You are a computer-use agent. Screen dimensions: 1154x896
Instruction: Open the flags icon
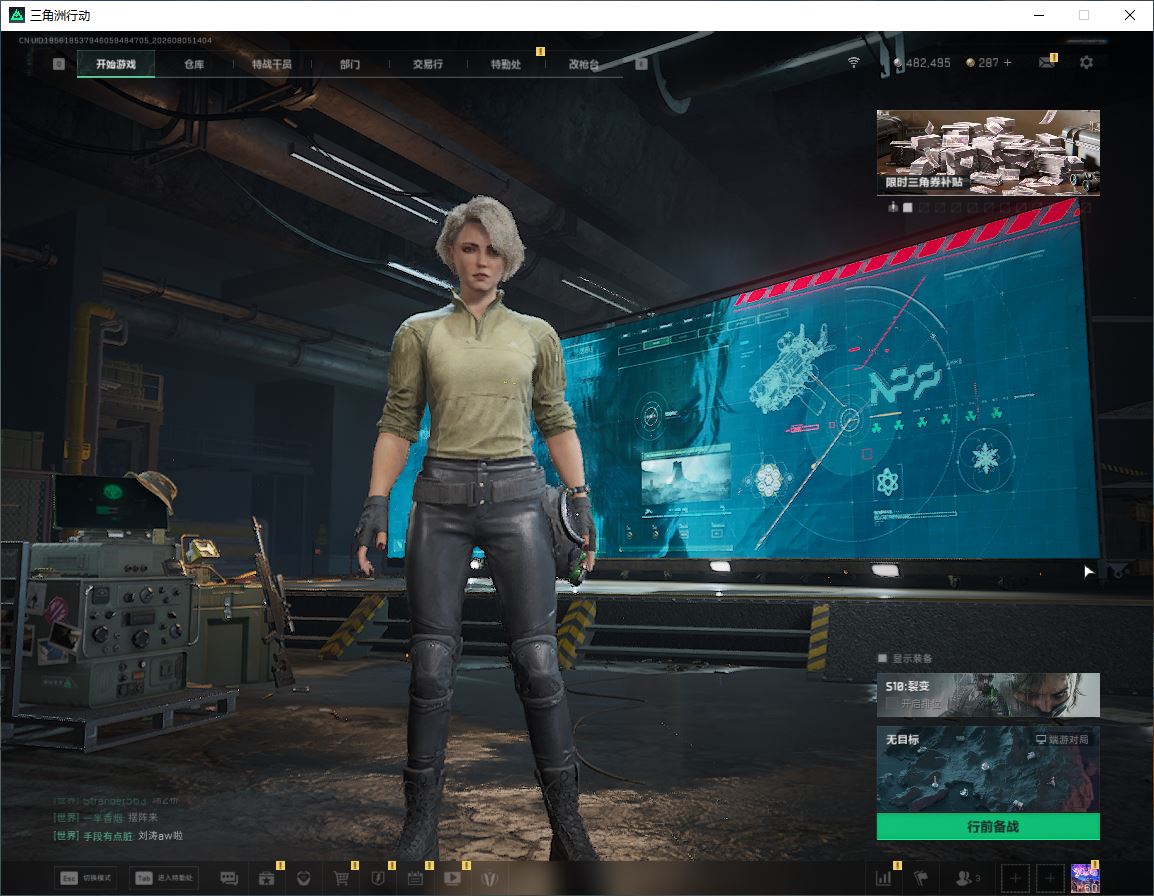[921, 878]
